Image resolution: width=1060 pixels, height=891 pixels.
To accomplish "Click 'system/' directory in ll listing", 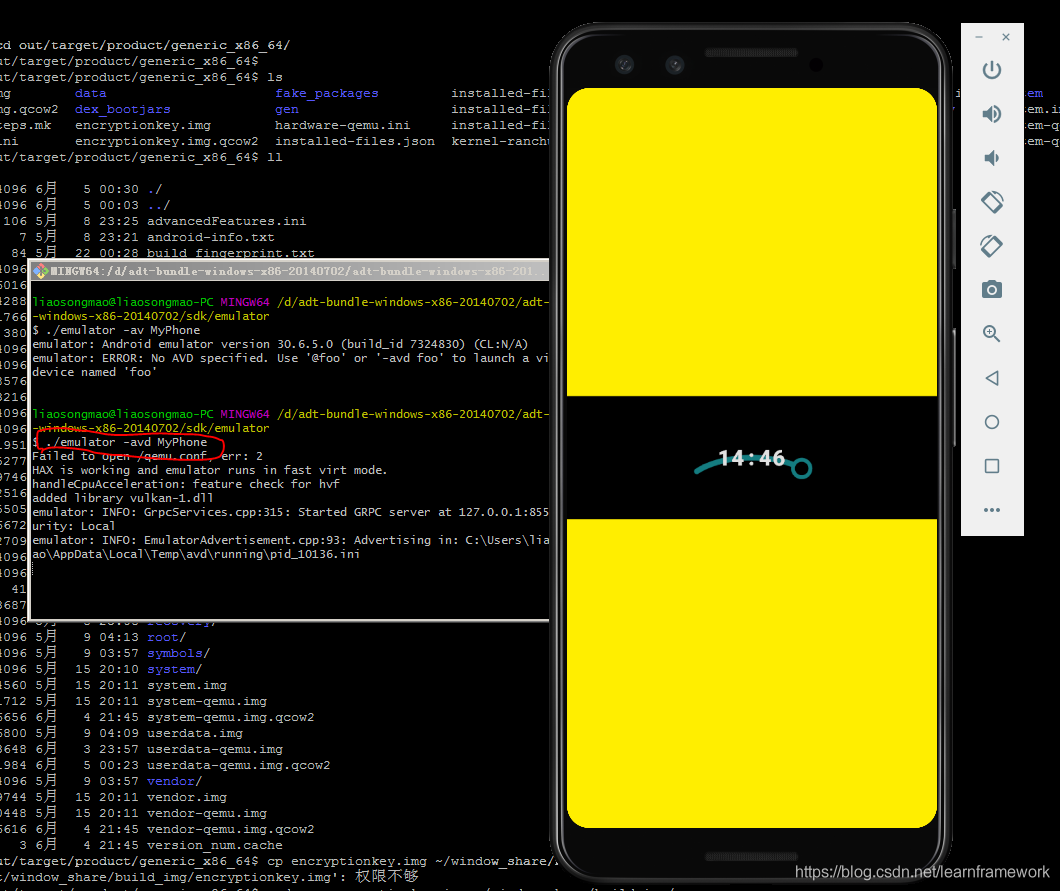I will [174, 669].
